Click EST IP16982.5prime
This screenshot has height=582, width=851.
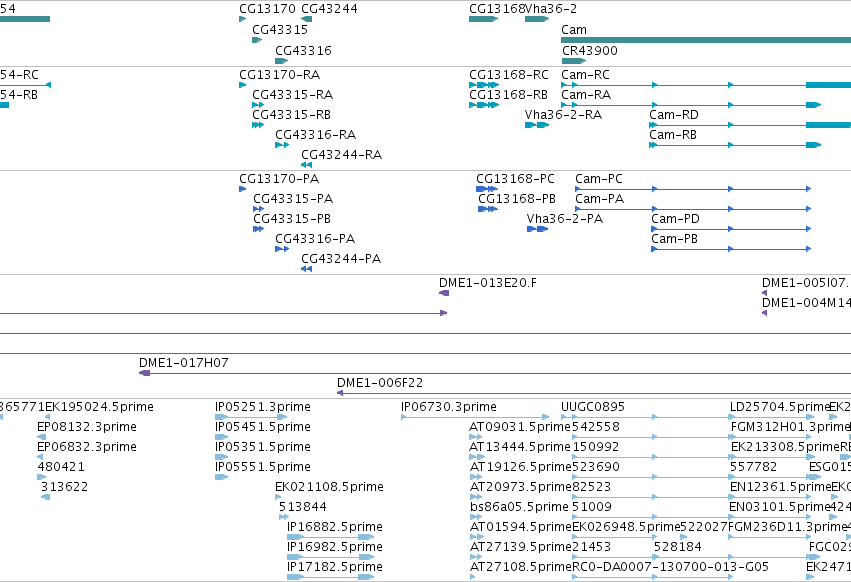pyautogui.click(x=335, y=547)
